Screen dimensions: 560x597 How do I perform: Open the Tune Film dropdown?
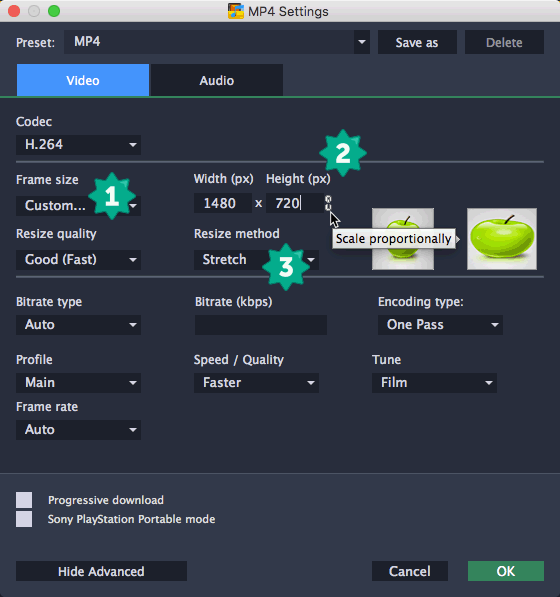coord(434,383)
